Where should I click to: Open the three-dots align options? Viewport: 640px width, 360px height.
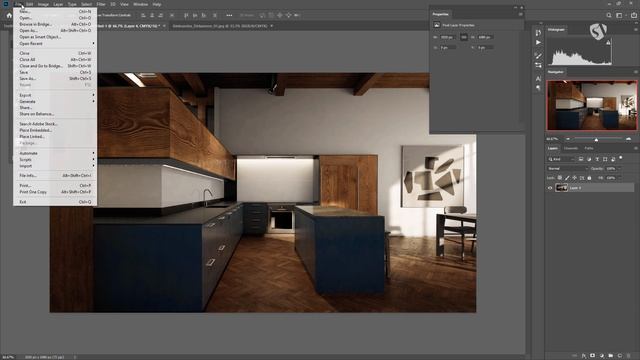pos(229,16)
